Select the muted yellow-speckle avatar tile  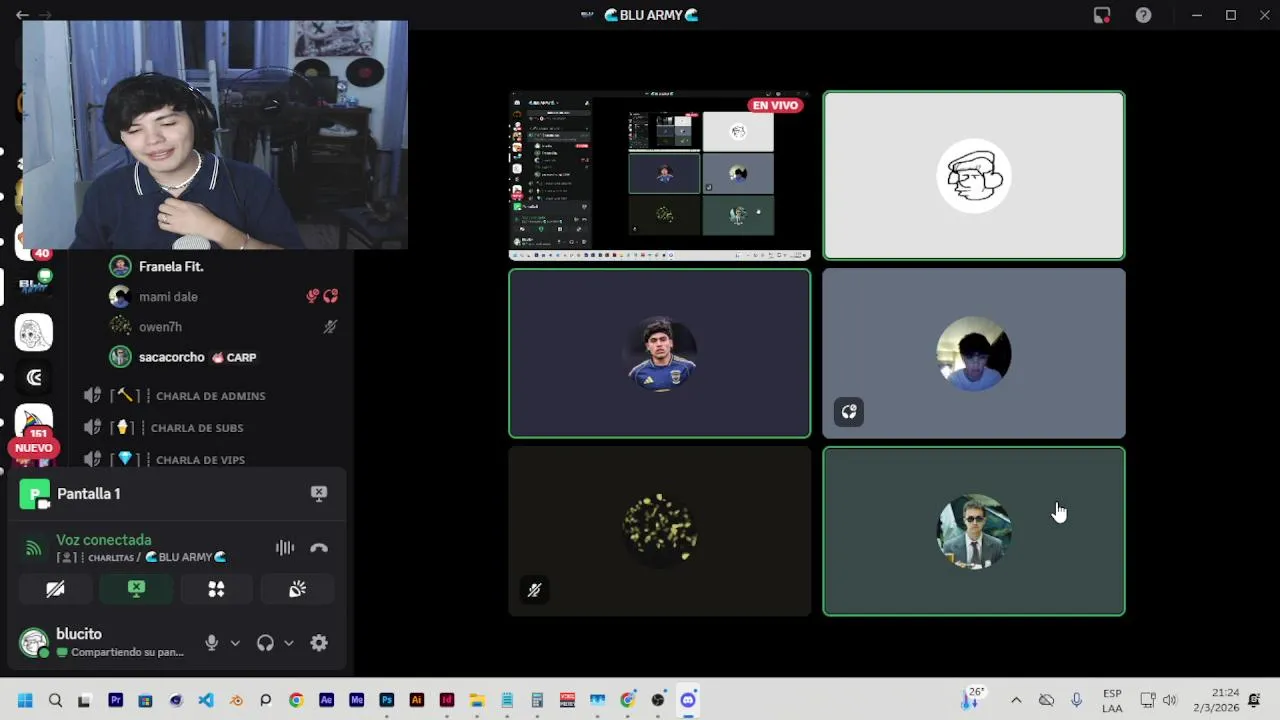660,530
